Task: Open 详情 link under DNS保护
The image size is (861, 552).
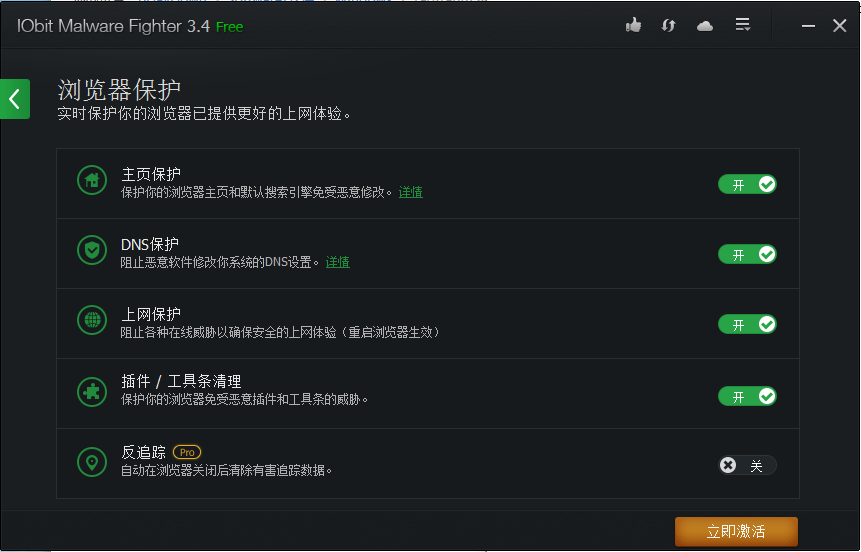Action: coord(338,262)
